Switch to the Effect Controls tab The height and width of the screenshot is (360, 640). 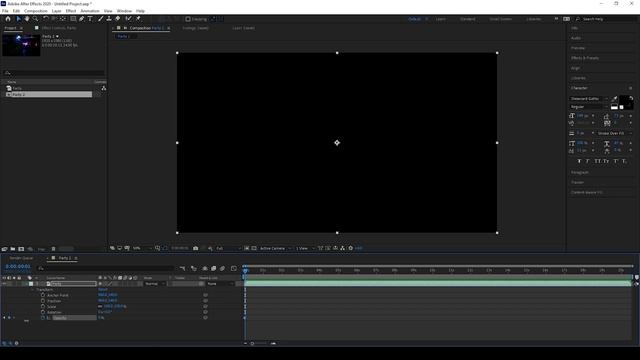(x=59, y=28)
